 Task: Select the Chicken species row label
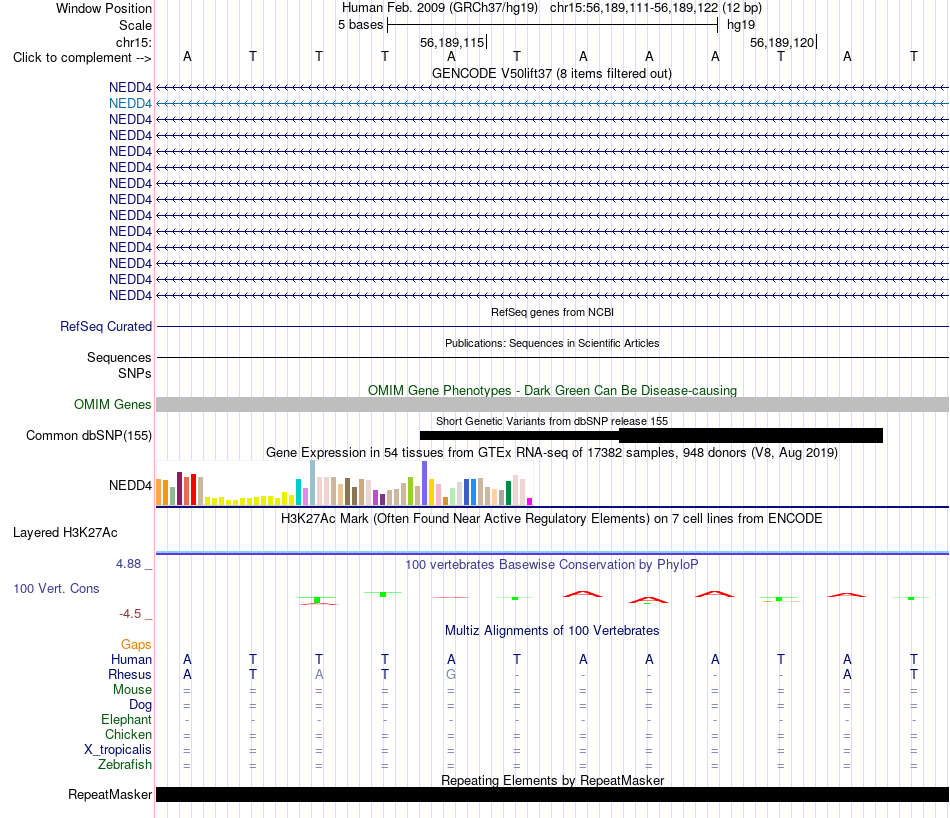pos(128,734)
